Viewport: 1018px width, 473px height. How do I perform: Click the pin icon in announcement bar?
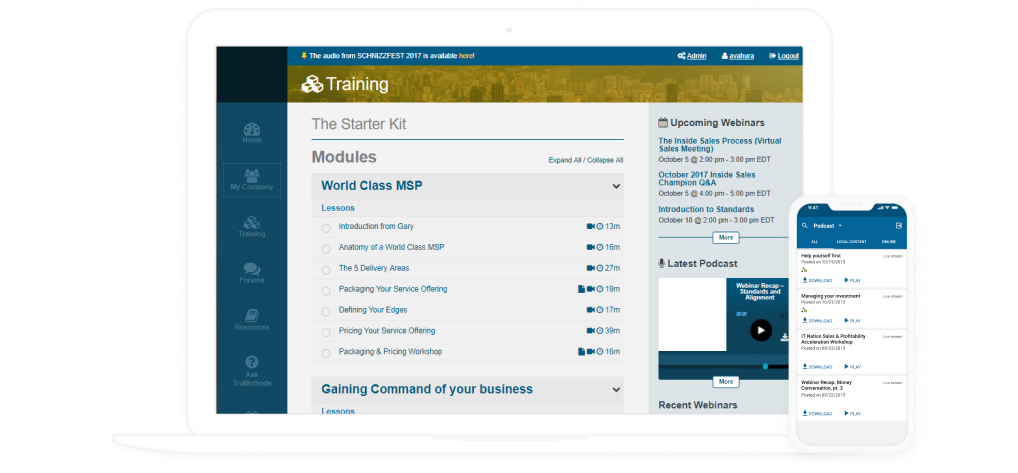point(304,56)
